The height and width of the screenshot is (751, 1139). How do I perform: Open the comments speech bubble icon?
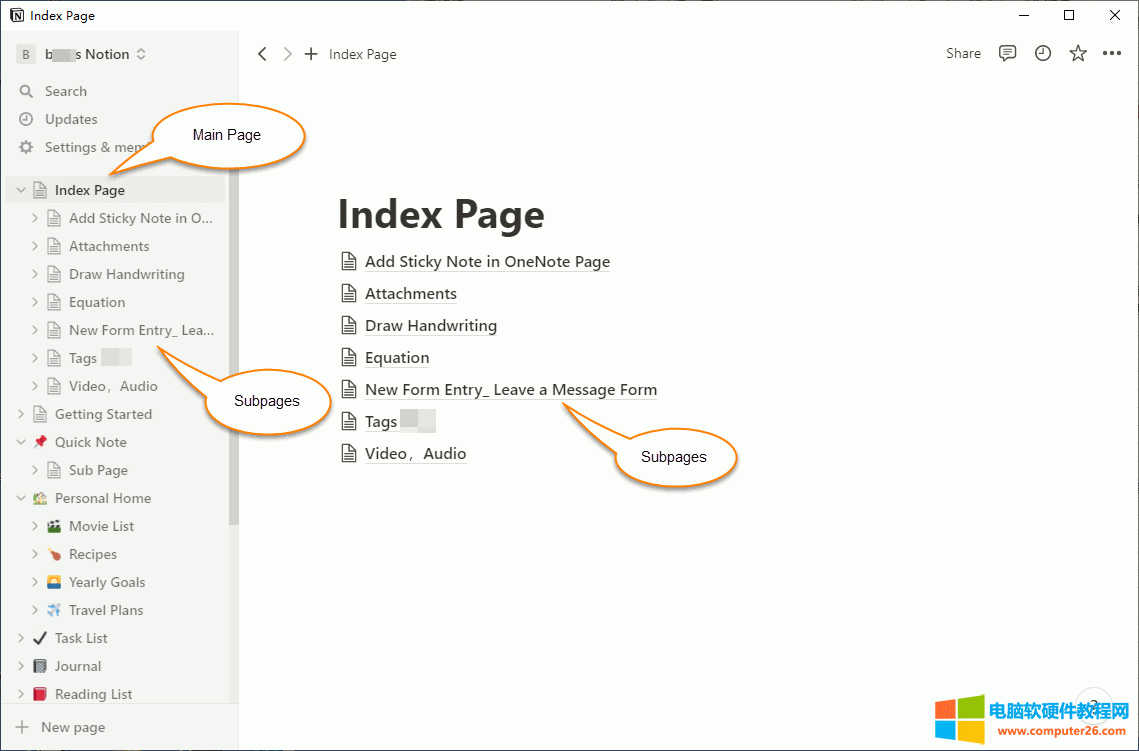pyautogui.click(x=1008, y=54)
